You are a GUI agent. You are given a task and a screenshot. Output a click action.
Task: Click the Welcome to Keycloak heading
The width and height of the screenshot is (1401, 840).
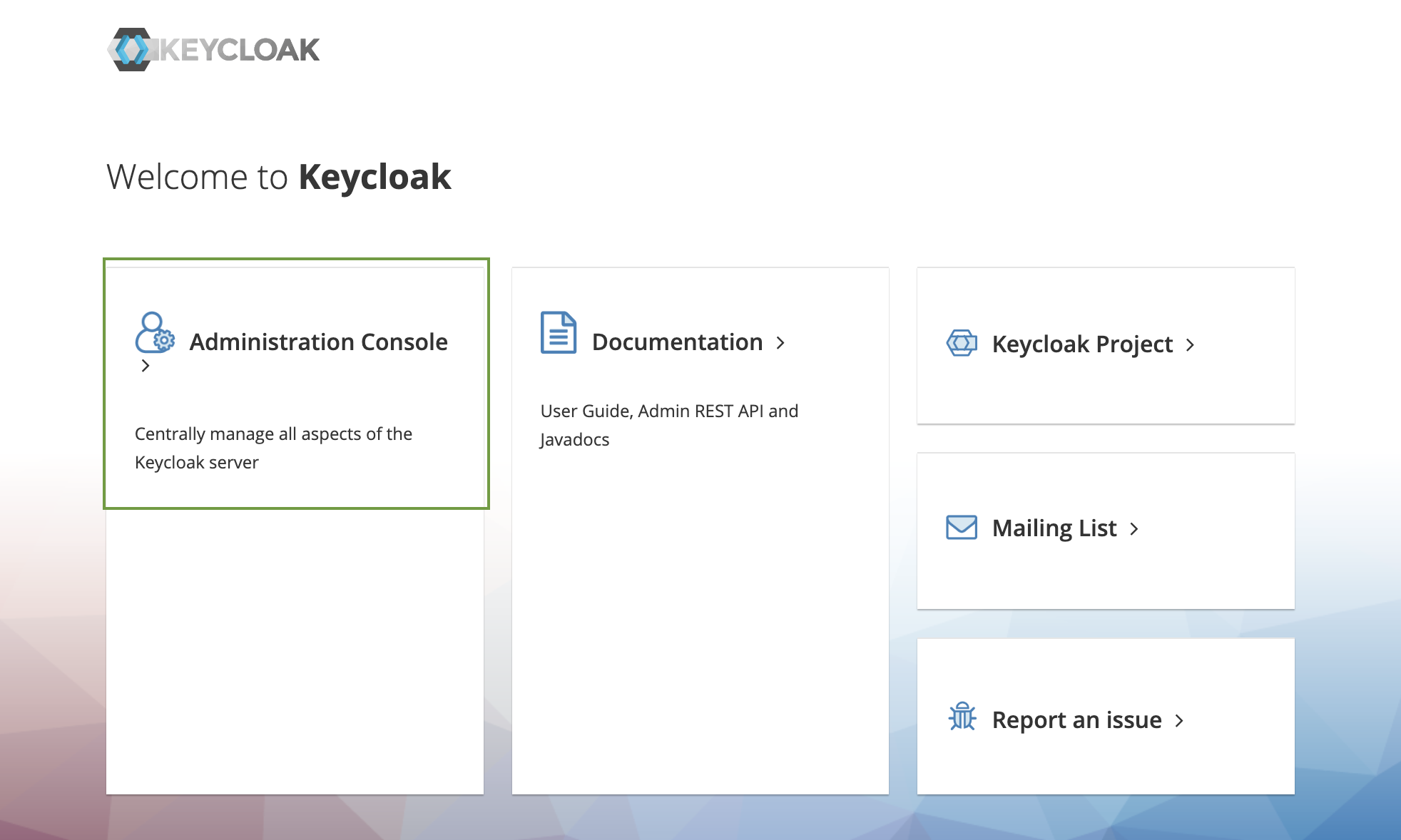click(x=279, y=177)
